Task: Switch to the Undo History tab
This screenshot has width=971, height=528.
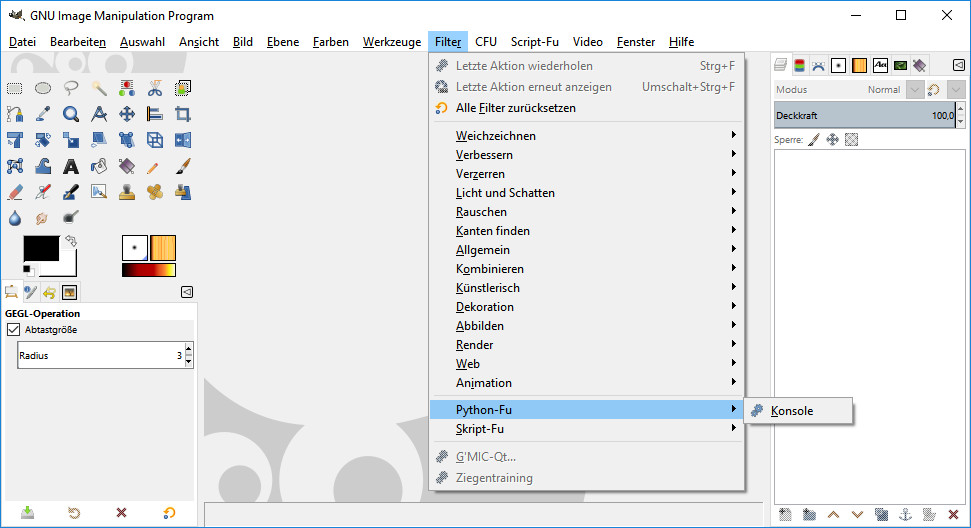Action: pos(50,292)
